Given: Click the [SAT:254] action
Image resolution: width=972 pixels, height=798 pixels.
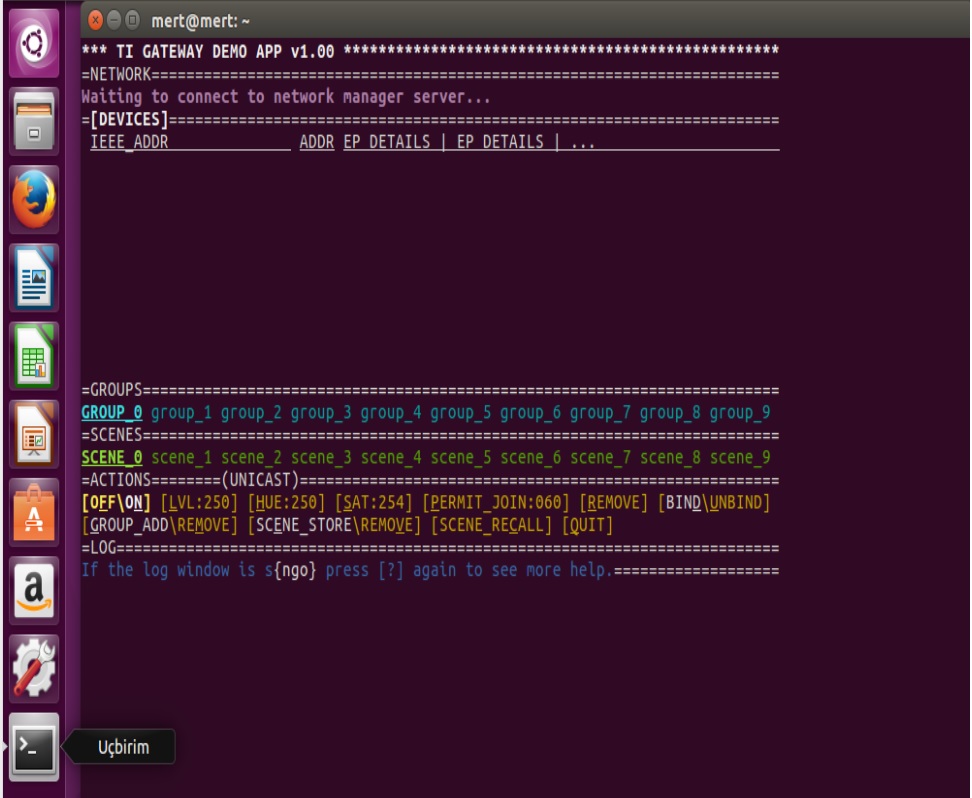Looking at the screenshot, I should [x=373, y=502].
